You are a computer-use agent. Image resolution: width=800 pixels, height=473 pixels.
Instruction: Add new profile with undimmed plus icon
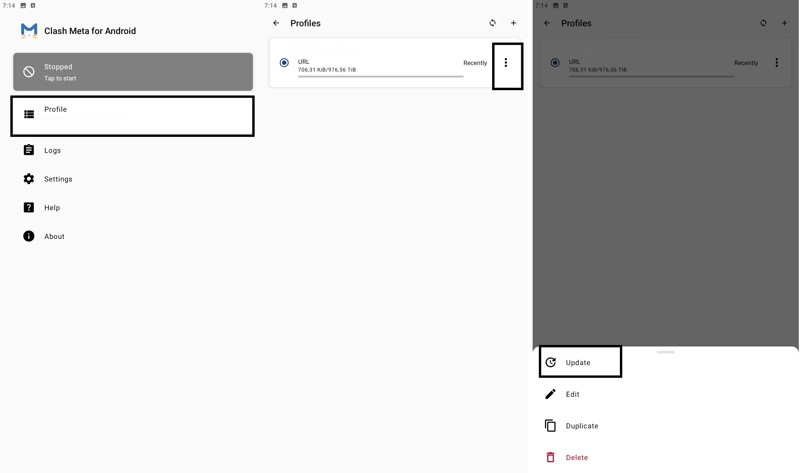point(514,23)
